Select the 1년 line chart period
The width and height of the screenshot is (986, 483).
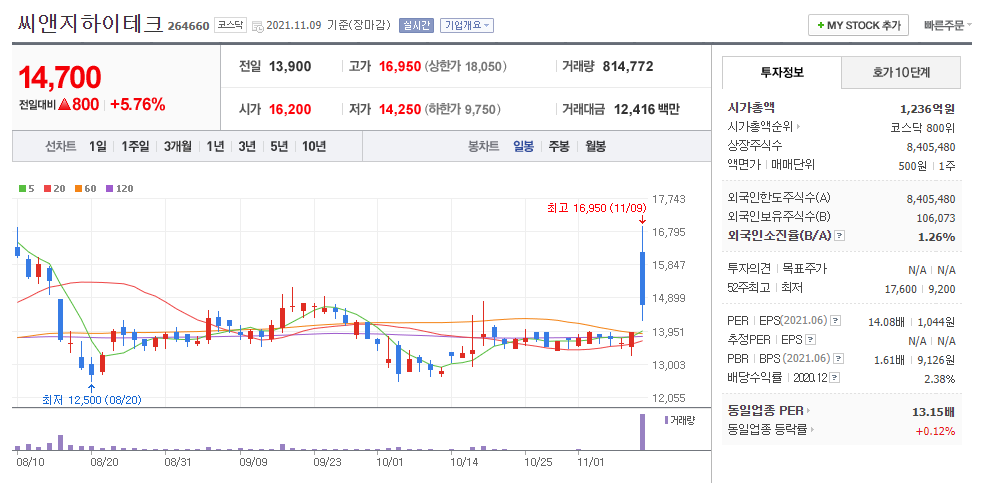(x=215, y=146)
